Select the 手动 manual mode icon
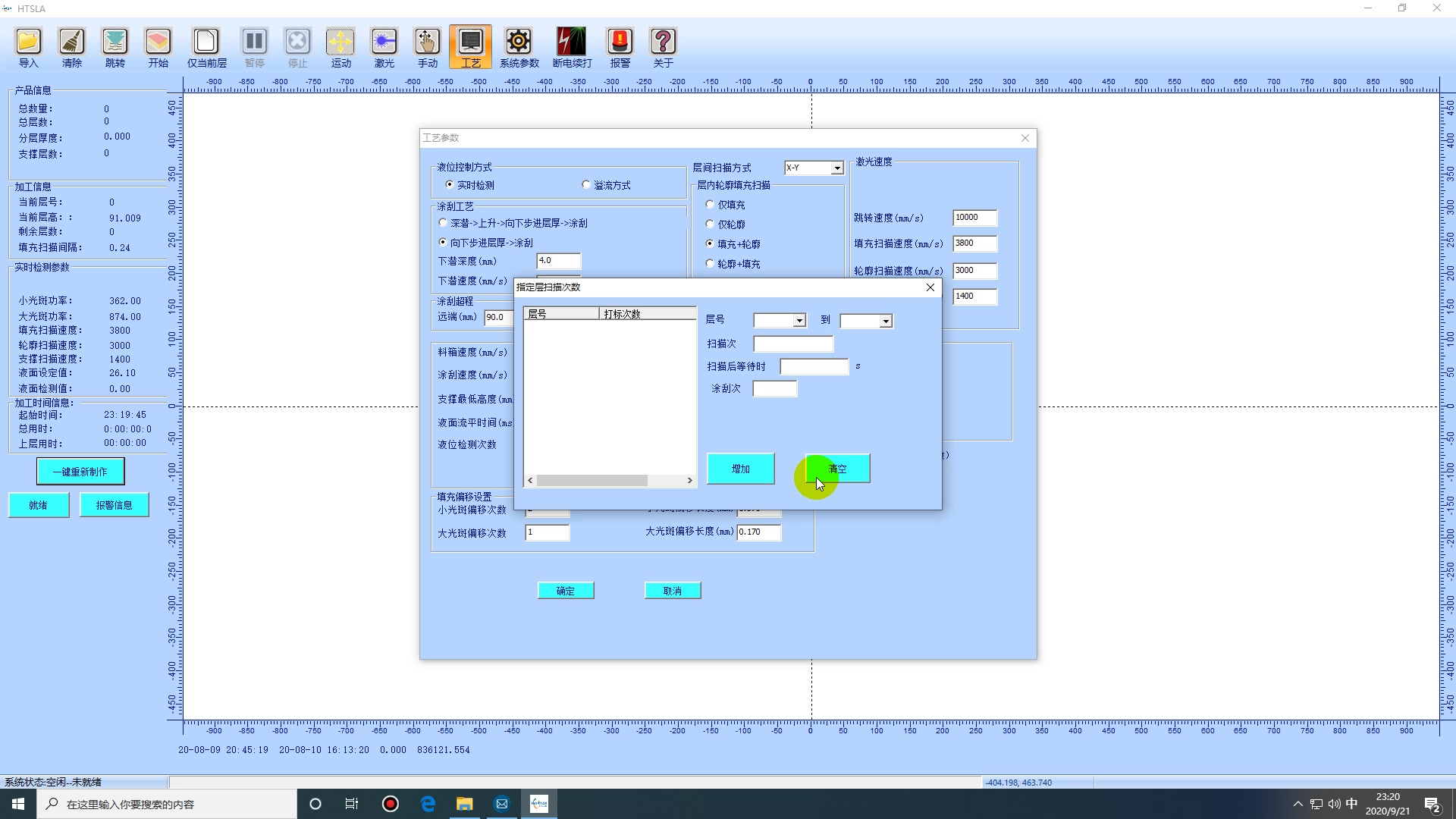1456x819 pixels. (427, 47)
